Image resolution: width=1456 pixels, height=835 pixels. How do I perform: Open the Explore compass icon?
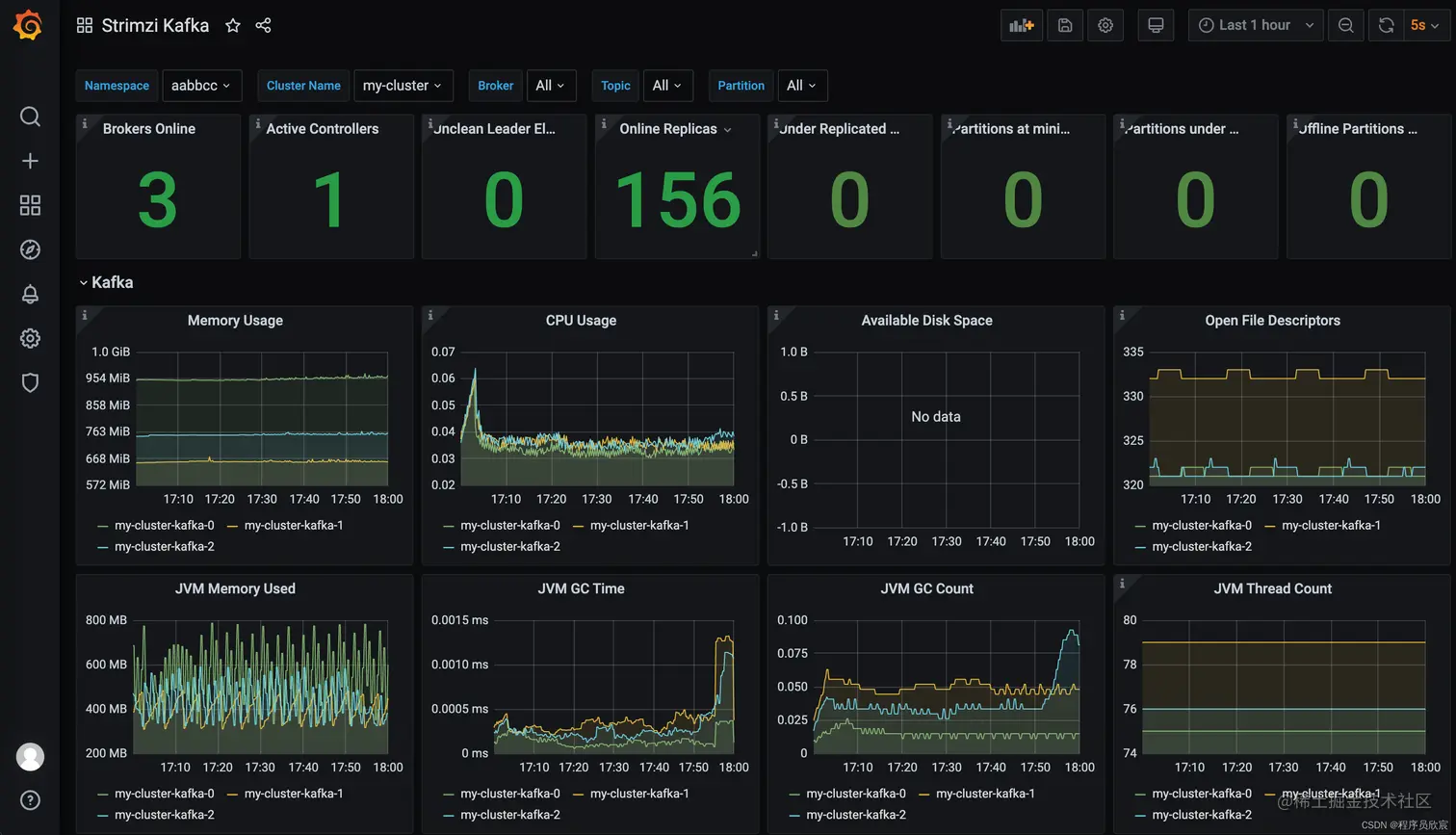pos(30,249)
